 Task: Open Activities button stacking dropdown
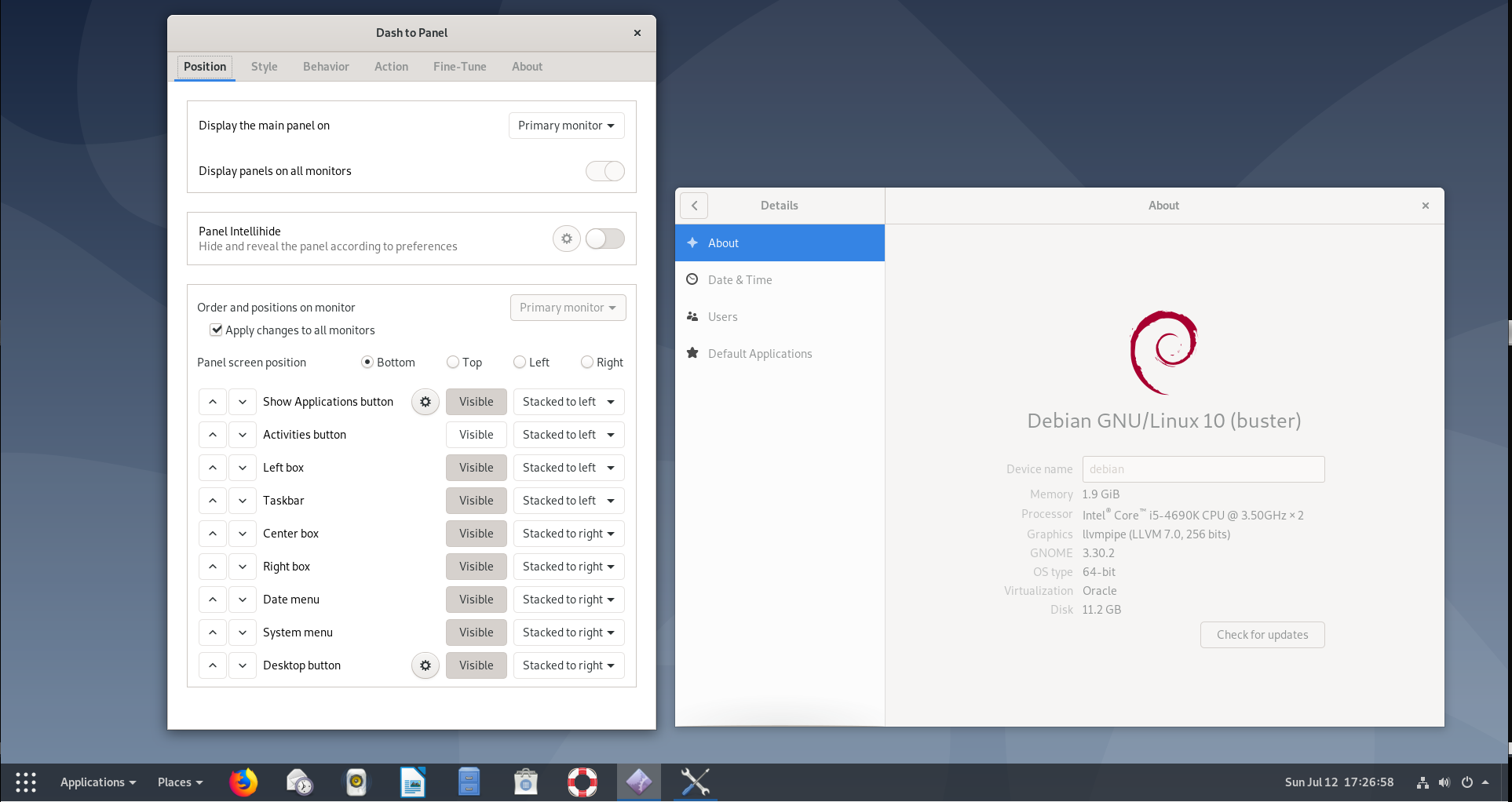pos(569,435)
